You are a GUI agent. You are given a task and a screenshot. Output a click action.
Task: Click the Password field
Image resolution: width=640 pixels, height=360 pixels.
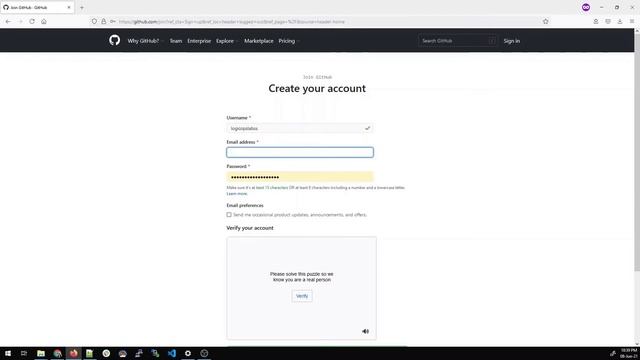tap(300, 177)
